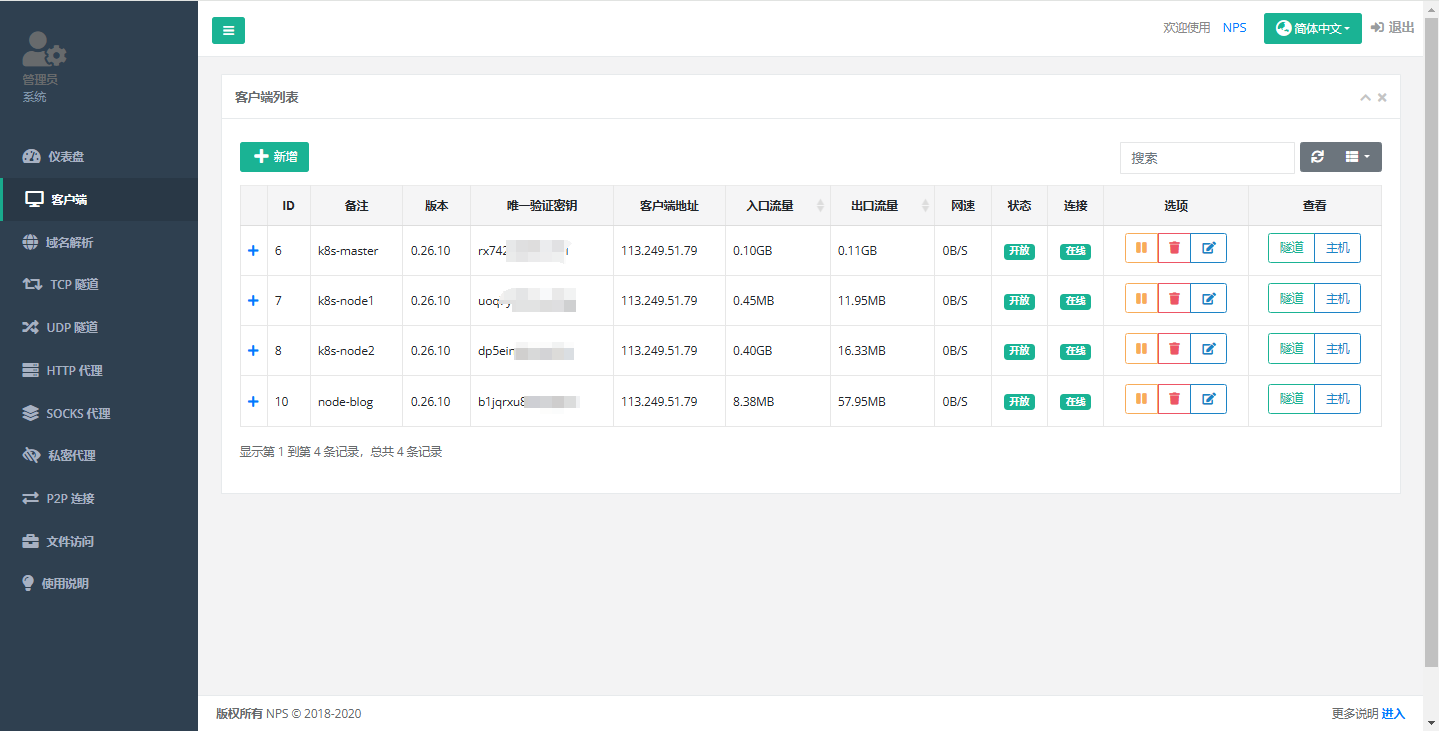This screenshot has height=731, width=1439.
Task: Edit the k8s-node2 client entry
Action: point(1208,349)
